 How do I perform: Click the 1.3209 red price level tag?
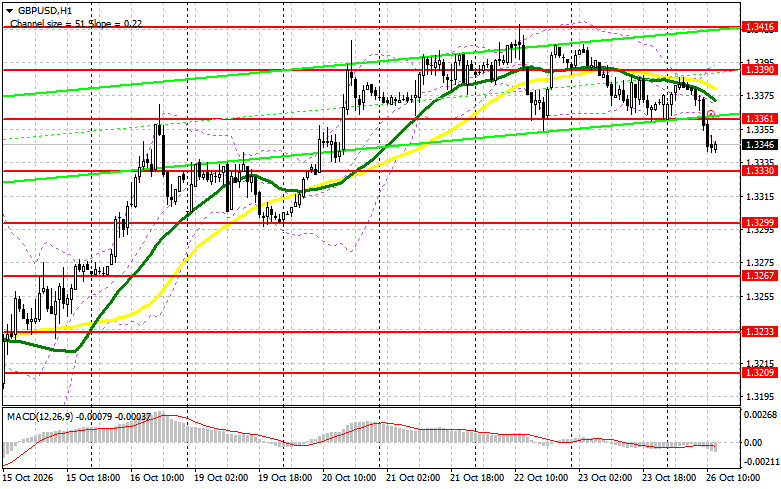click(760, 372)
